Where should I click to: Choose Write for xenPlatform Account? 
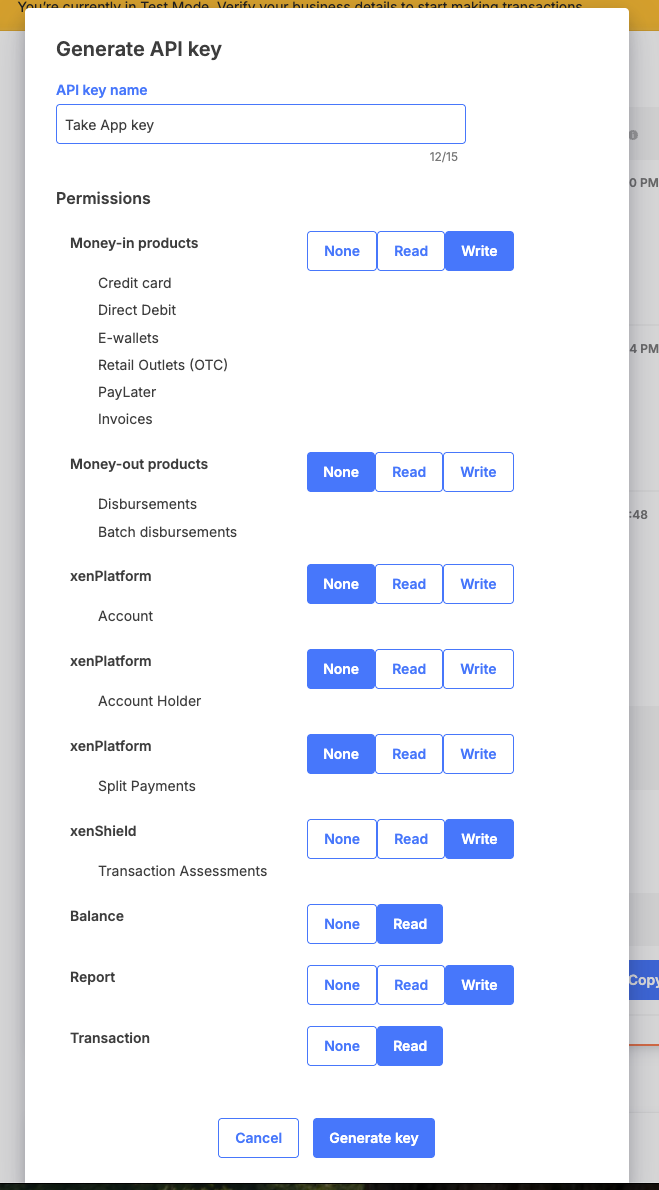click(478, 584)
